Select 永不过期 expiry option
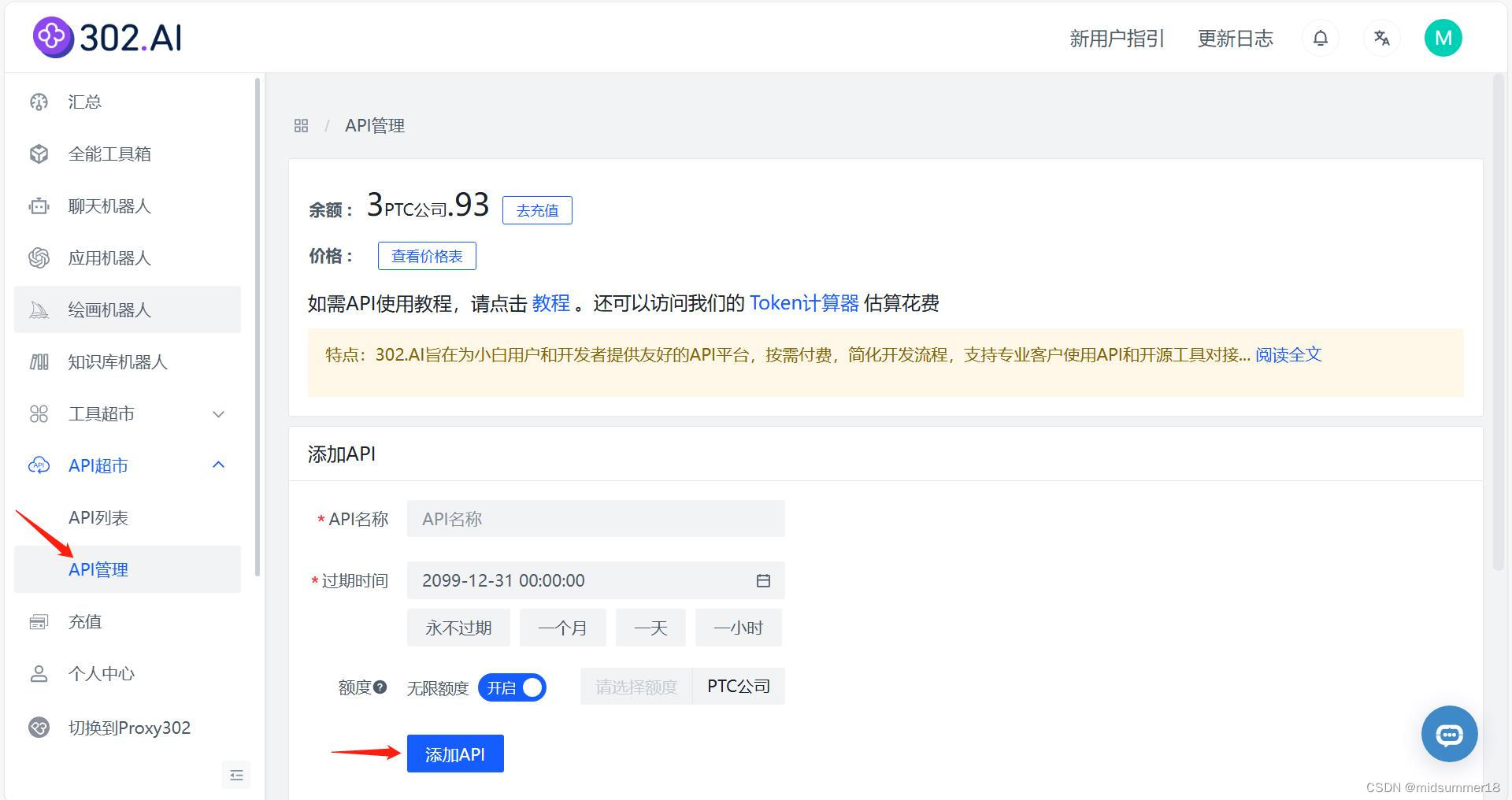Viewport: 1512px width, 800px height. point(458,628)
